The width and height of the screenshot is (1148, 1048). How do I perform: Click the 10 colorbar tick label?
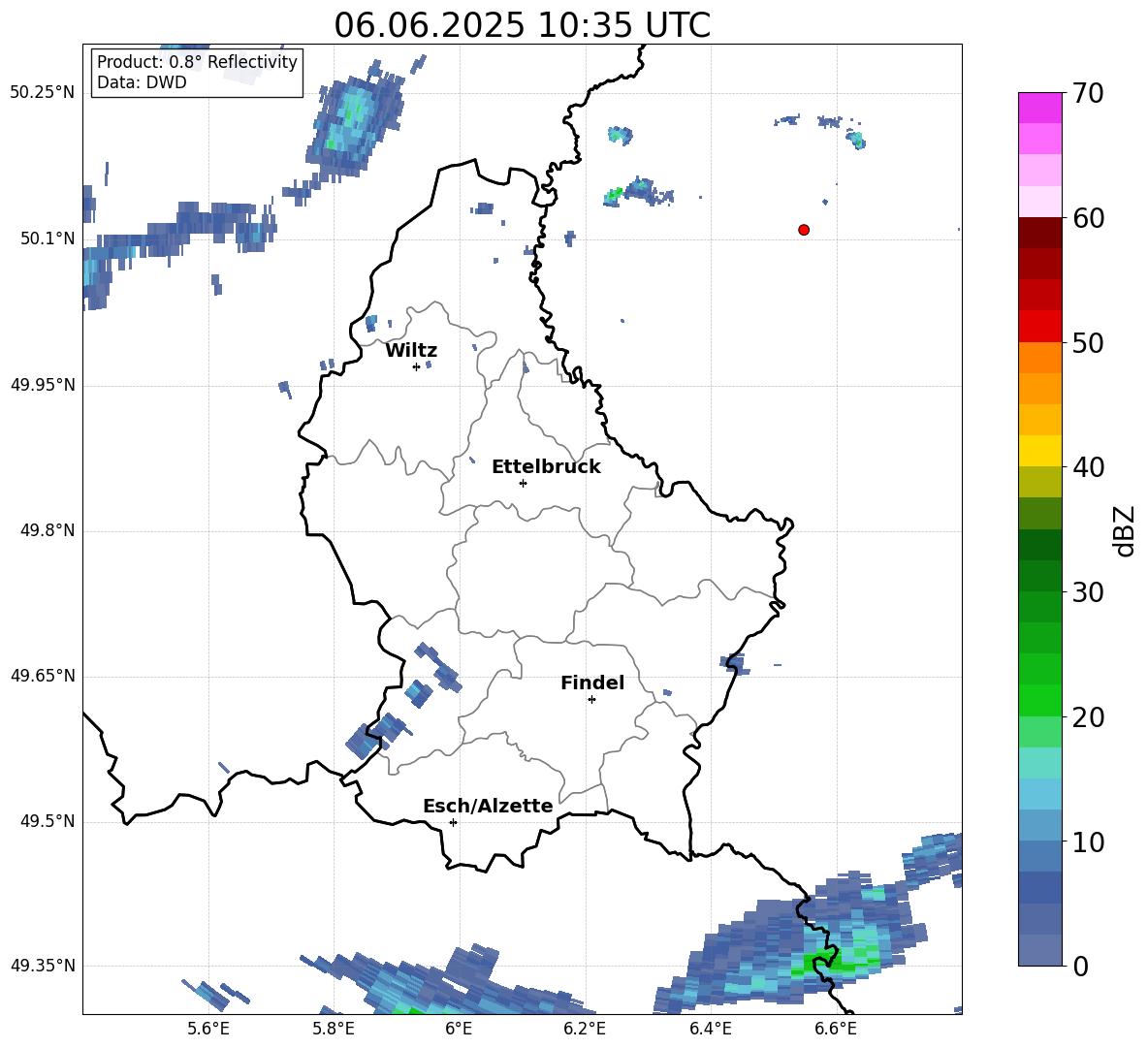pyautogui.click(x=1088, y=842)
